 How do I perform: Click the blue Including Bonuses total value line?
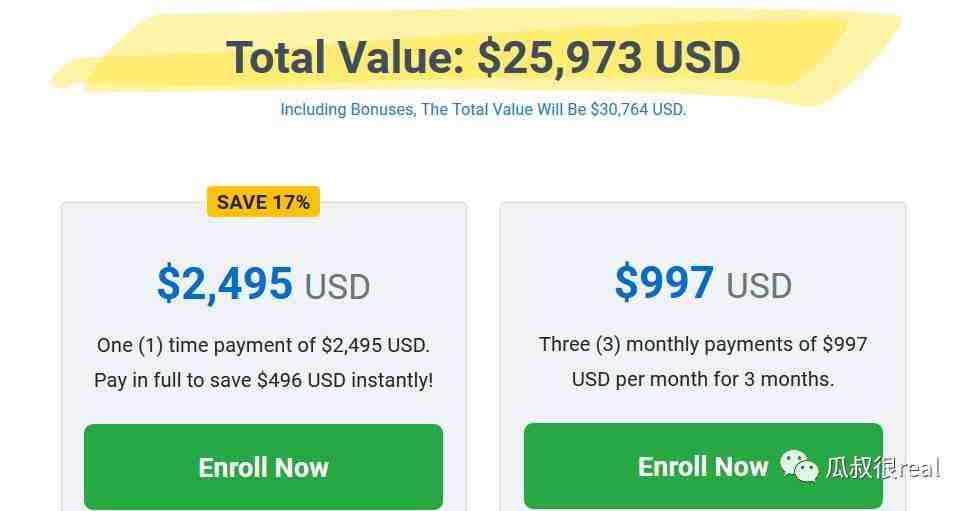tap(483, 109)
